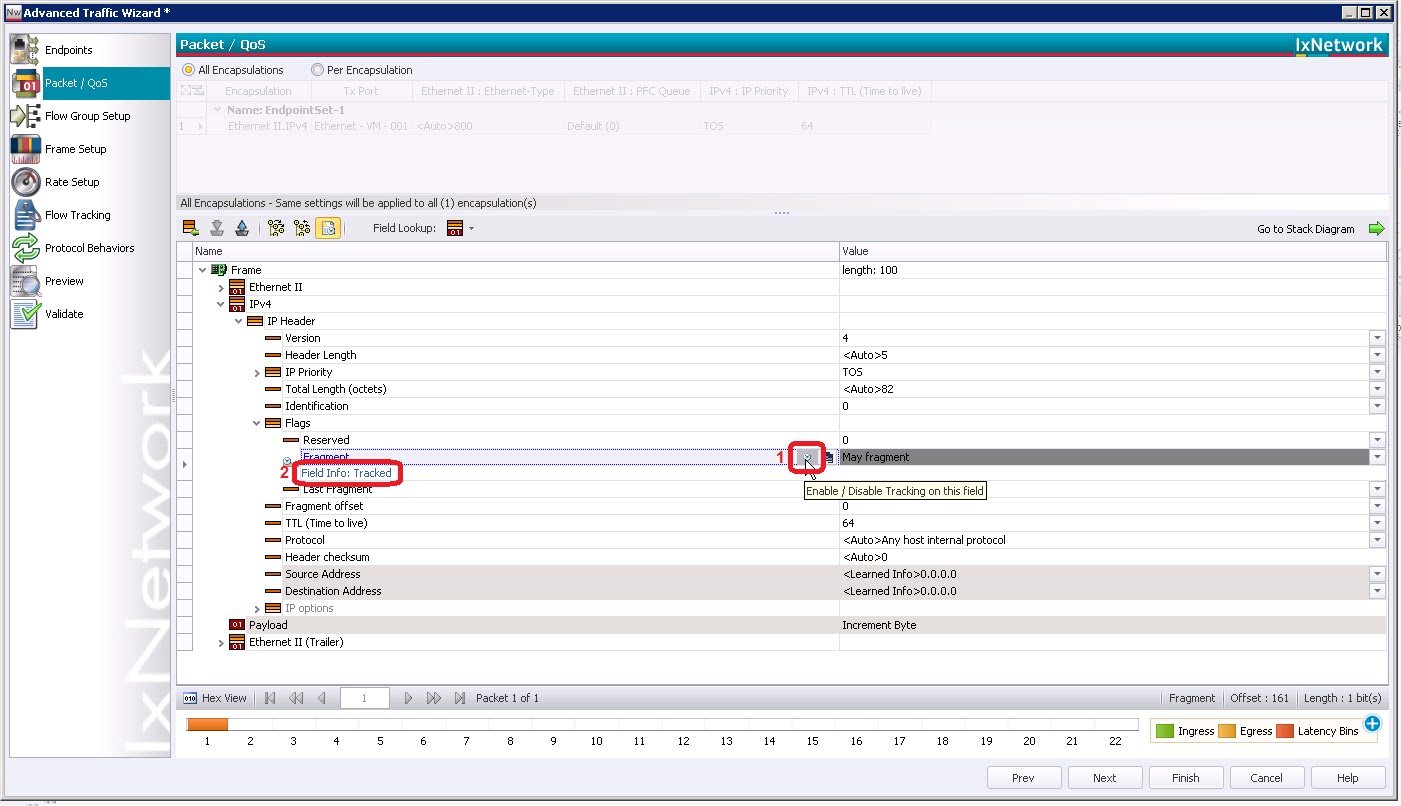The width and height of the screenshot is (1401, 806).
Task: Click the Finish button
Action: coord(1185,777)
